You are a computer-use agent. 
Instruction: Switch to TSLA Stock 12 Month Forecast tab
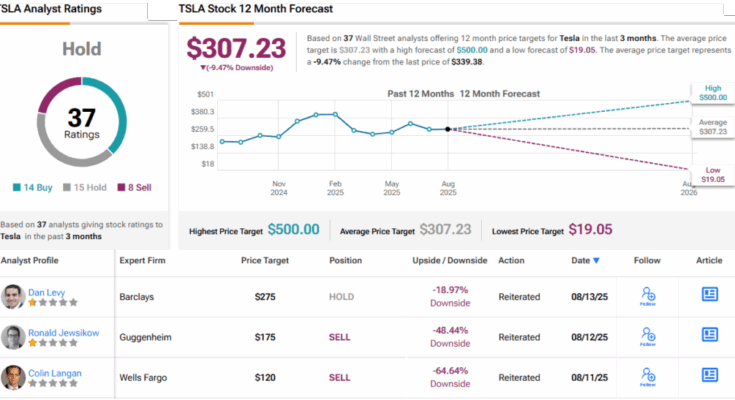tap(256, 9)
